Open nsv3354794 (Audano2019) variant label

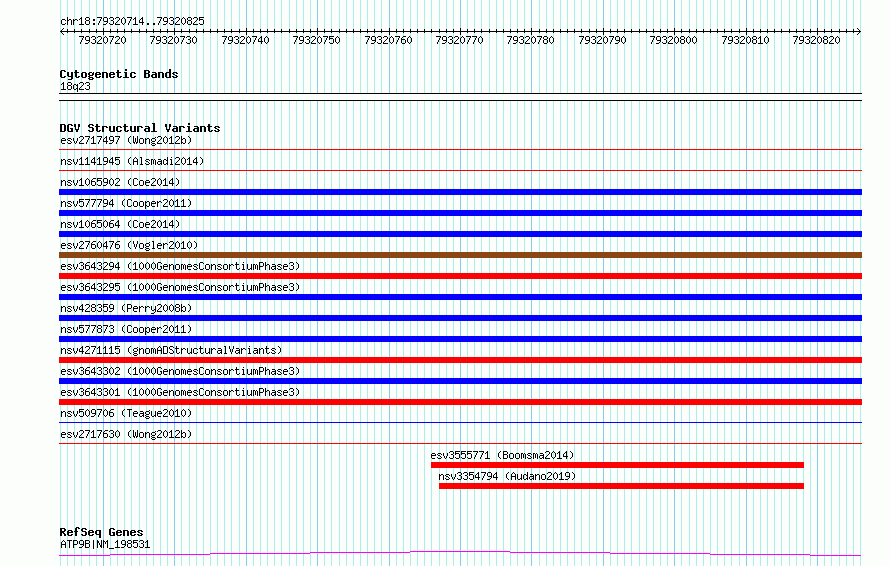click(507, 476)
